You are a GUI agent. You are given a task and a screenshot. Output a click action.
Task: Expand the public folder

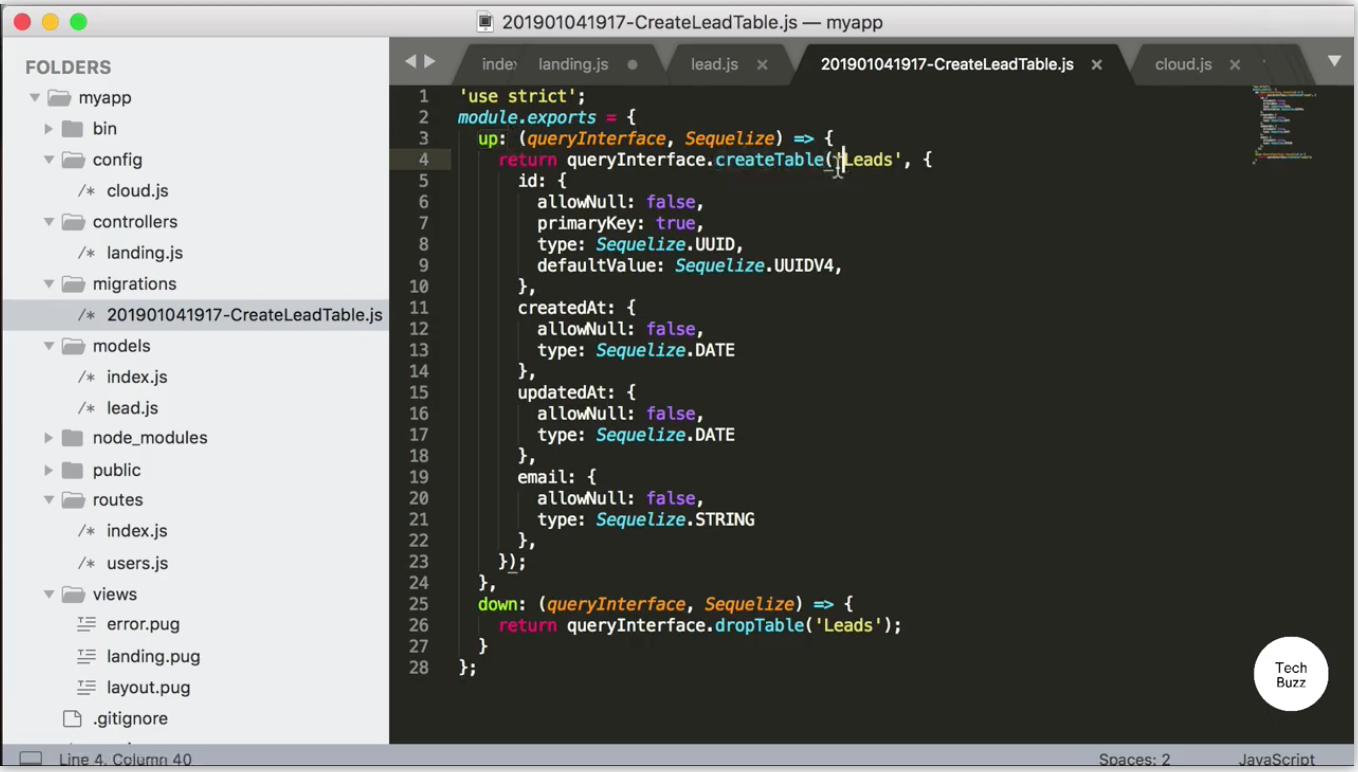[47, 469]
